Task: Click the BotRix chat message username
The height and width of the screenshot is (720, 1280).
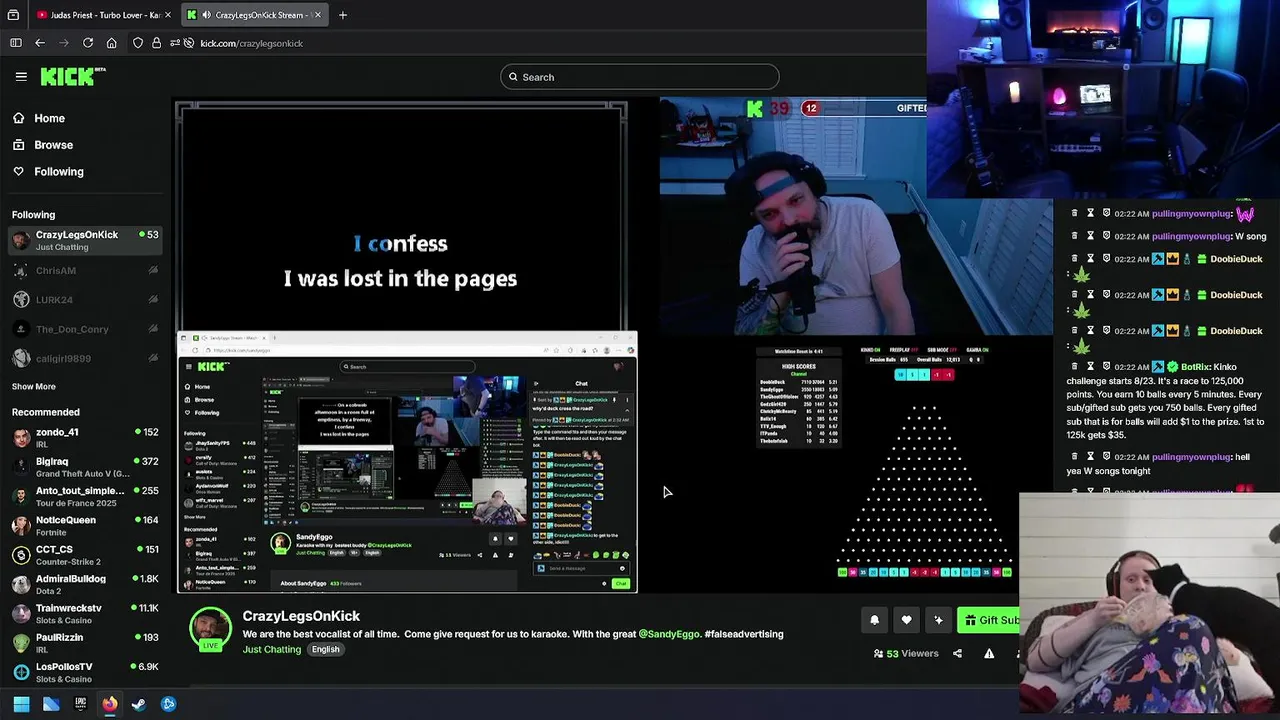Action: tap(1196, 367)
